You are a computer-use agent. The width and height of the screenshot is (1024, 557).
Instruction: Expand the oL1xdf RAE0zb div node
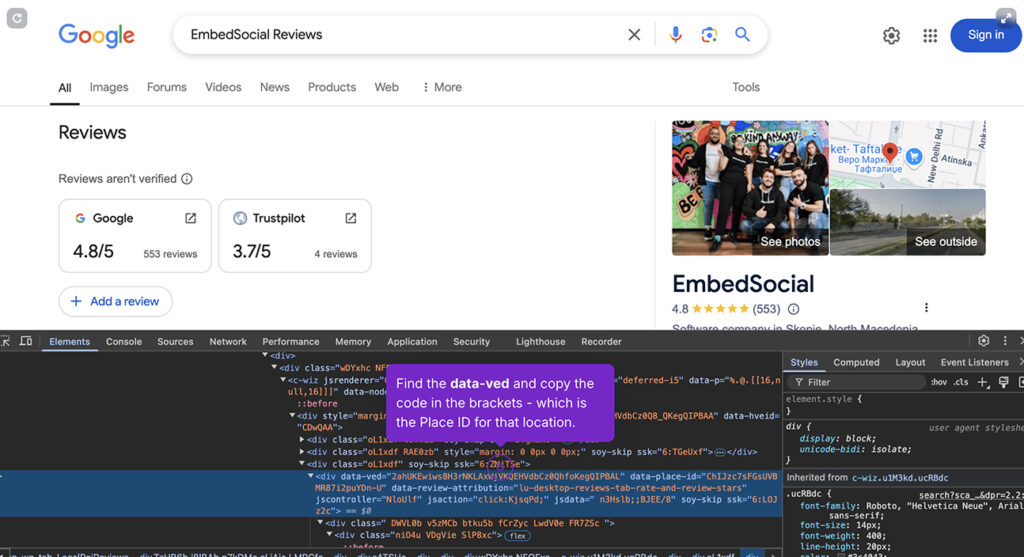click(302, 452)
